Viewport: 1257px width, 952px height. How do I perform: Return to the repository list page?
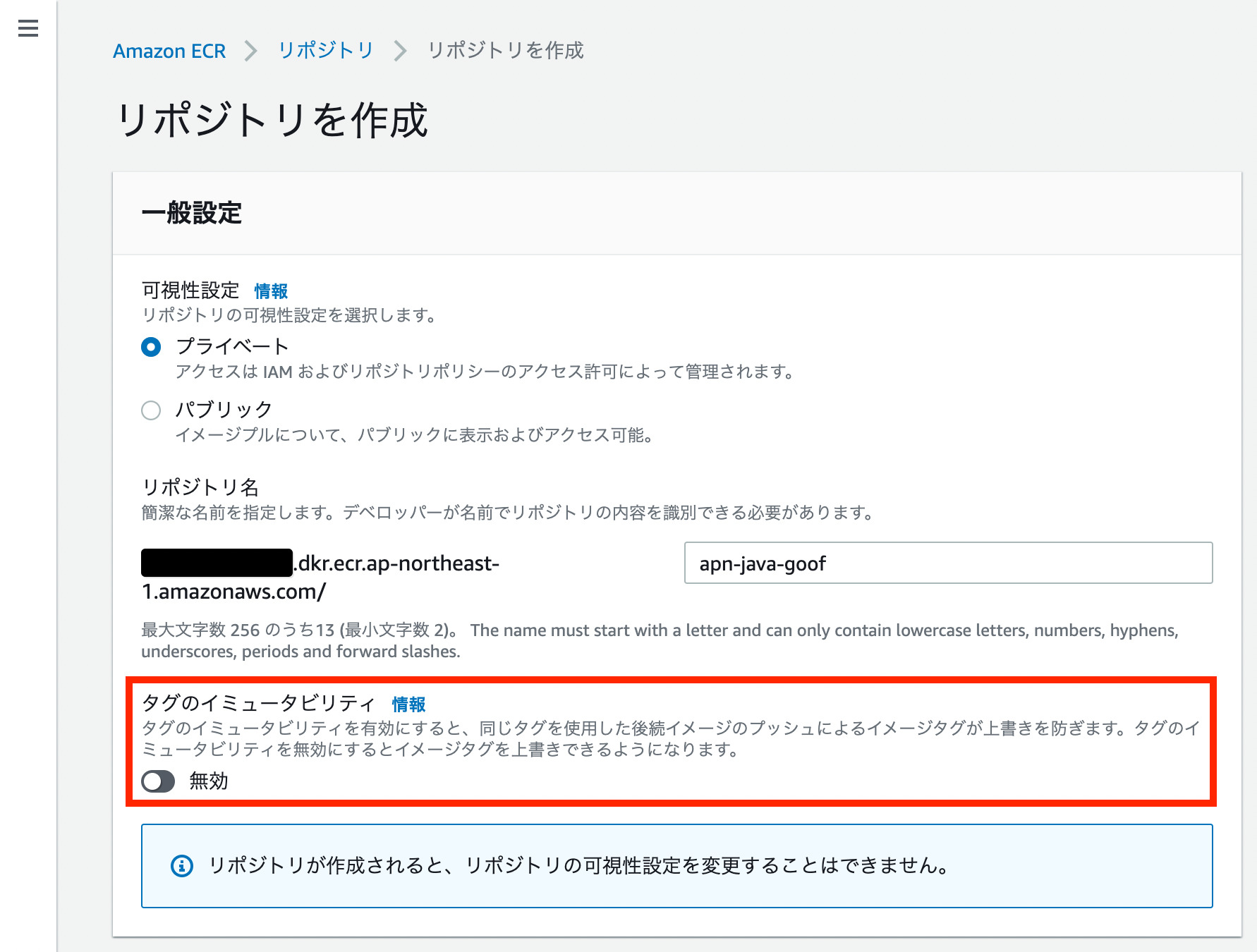tap(326, 51)
